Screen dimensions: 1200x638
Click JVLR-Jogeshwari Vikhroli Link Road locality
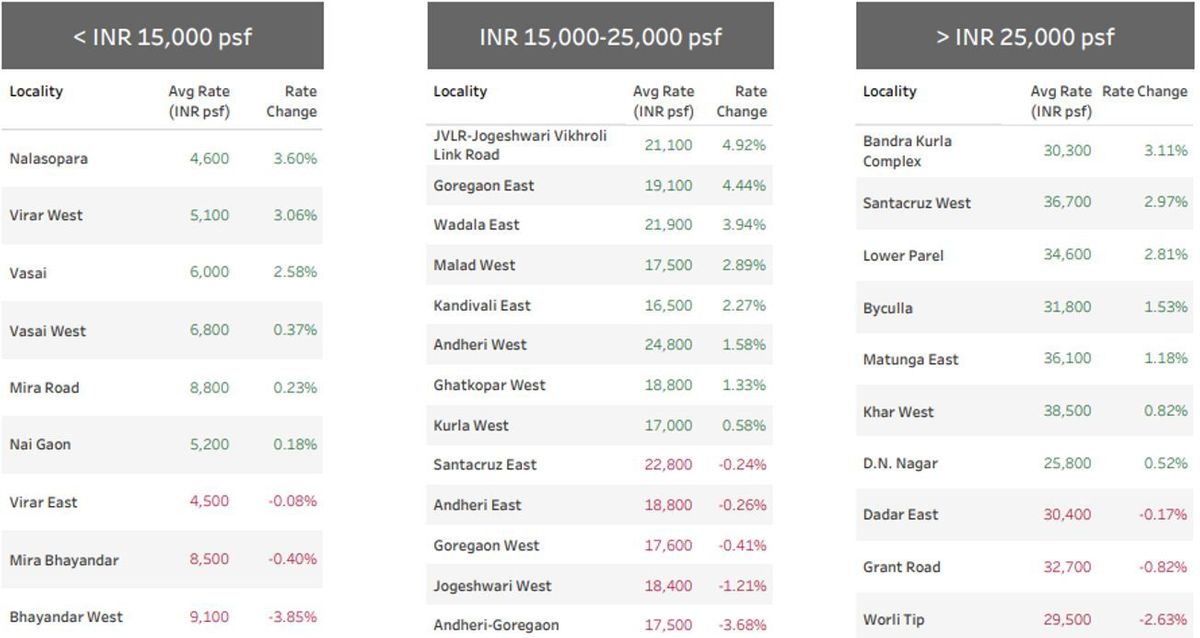[520, 145]
